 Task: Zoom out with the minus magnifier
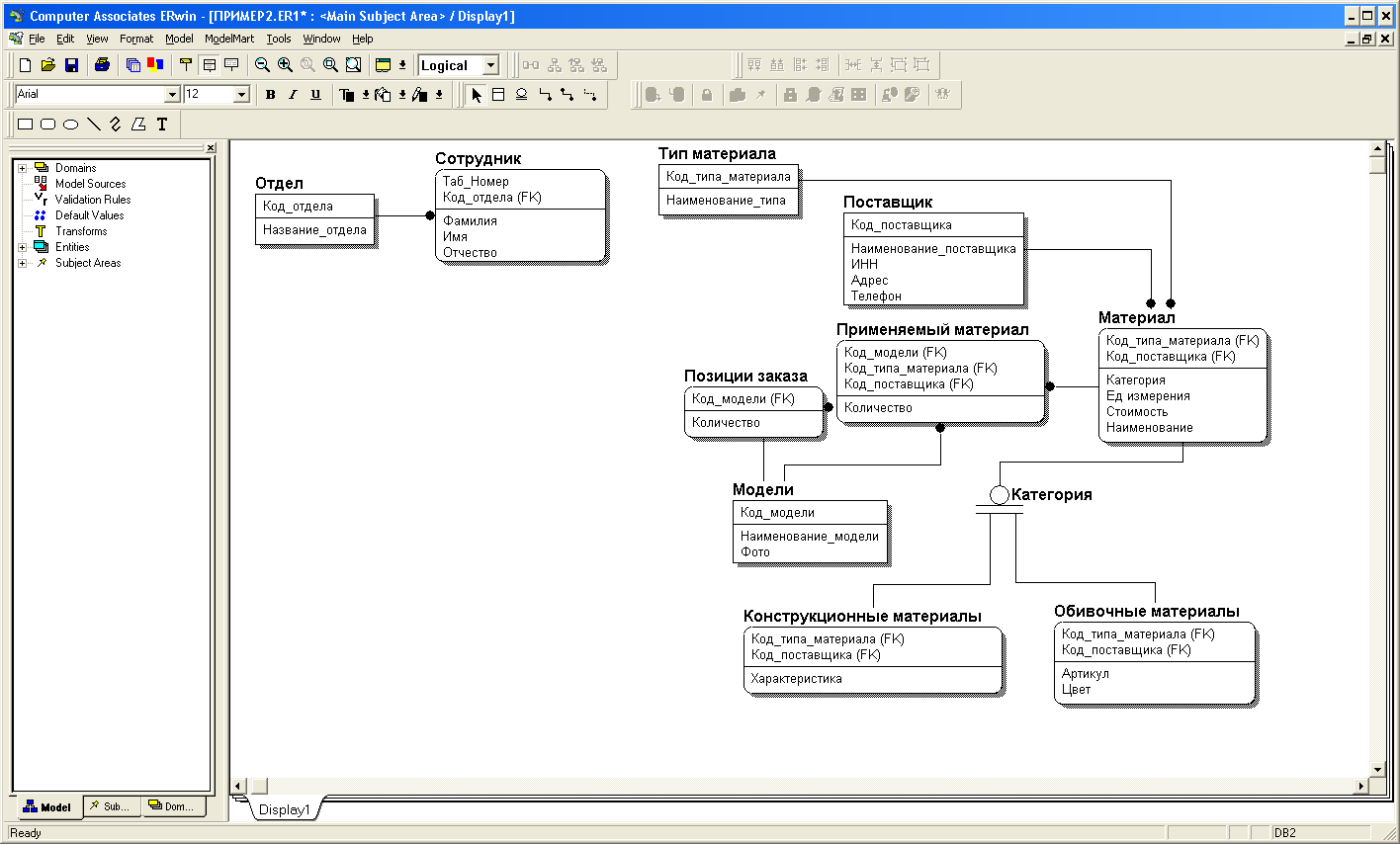pos(262,65)
